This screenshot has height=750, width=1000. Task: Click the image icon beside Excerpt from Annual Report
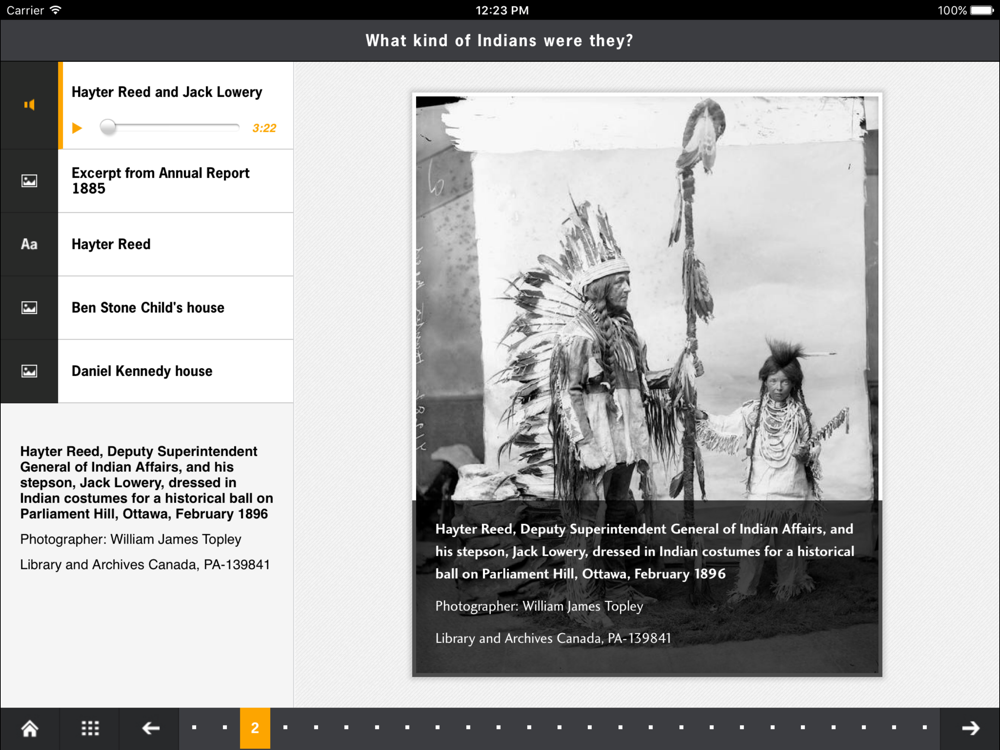tap(29, 181)
